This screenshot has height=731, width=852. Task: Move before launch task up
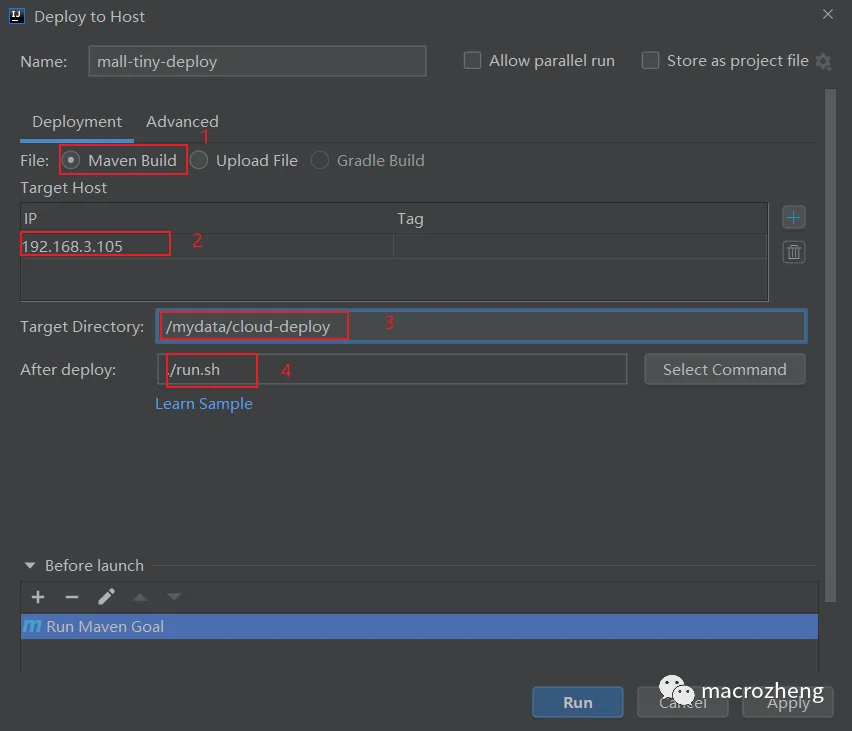140,597
